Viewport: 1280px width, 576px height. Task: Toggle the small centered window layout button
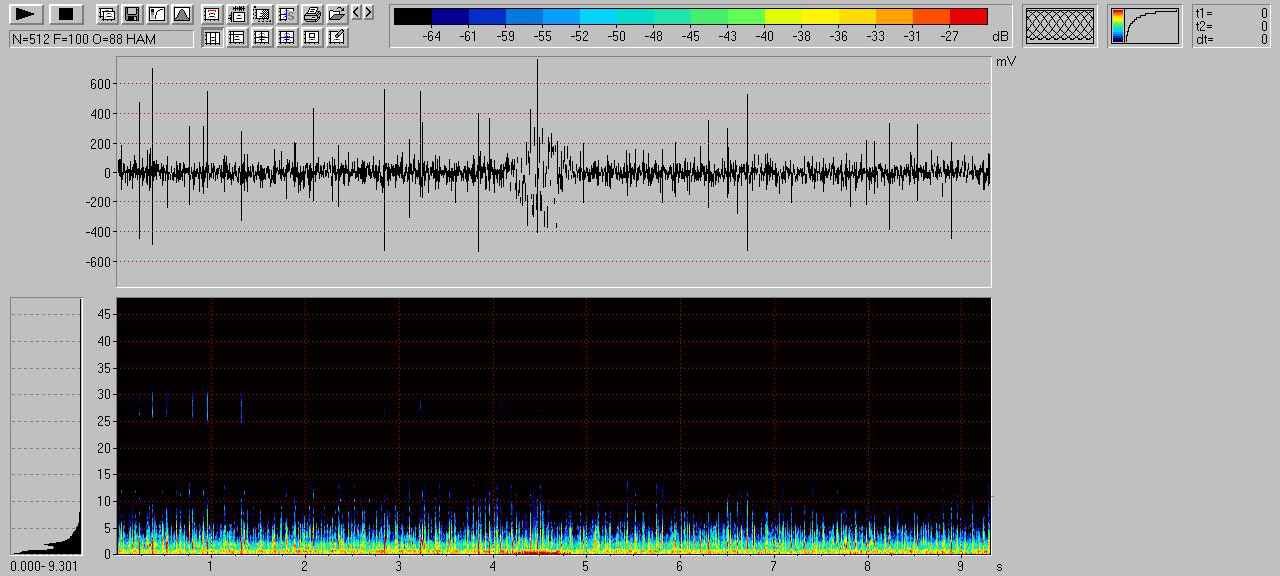(312, 38)
